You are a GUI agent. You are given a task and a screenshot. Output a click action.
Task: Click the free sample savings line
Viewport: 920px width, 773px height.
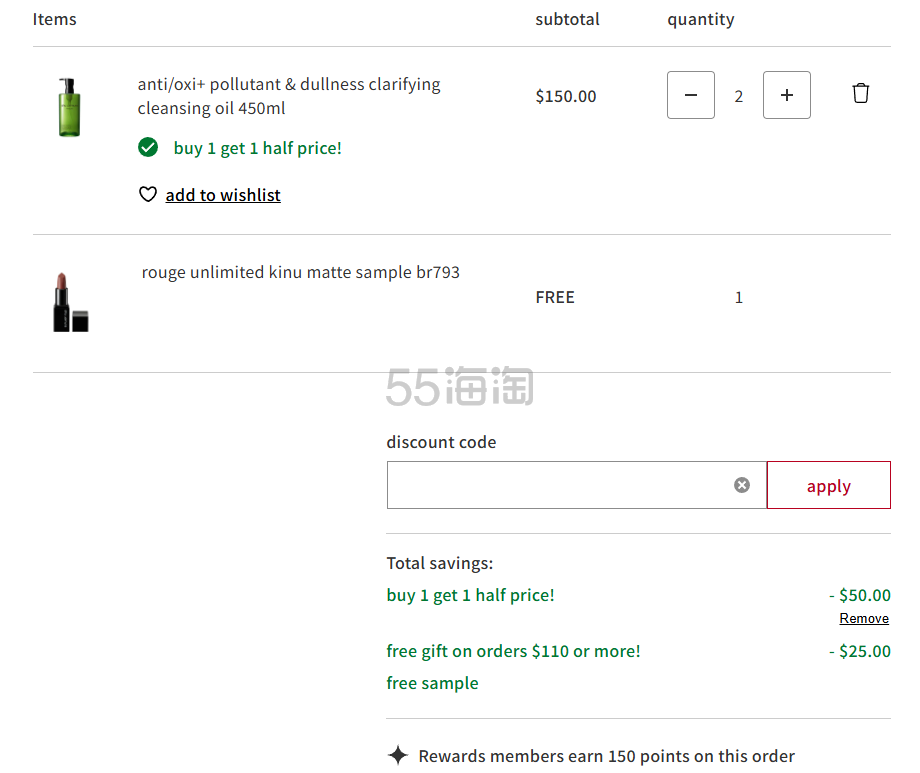click(432, 683)
